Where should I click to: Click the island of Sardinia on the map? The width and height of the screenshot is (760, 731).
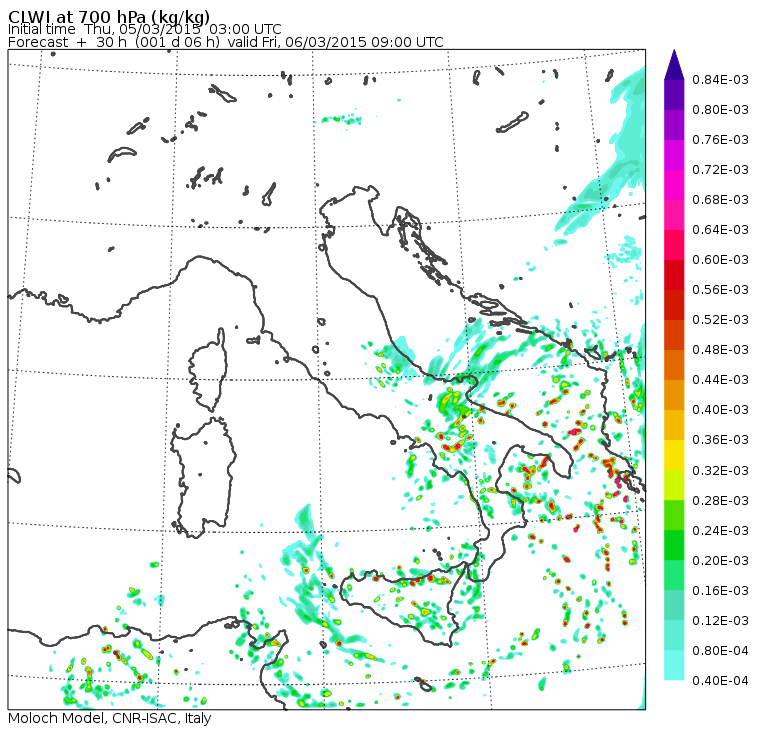coord(204,477)
